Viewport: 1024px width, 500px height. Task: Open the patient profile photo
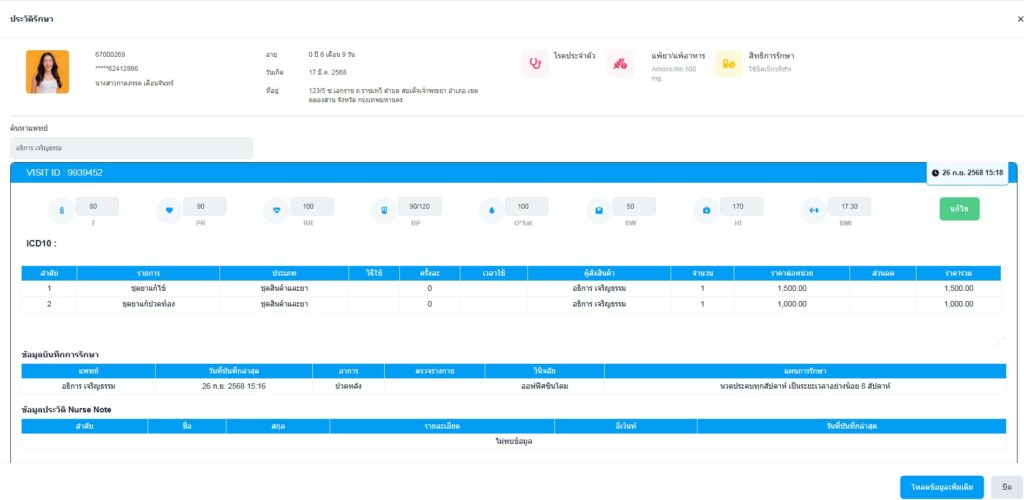(x=48, y=72)
